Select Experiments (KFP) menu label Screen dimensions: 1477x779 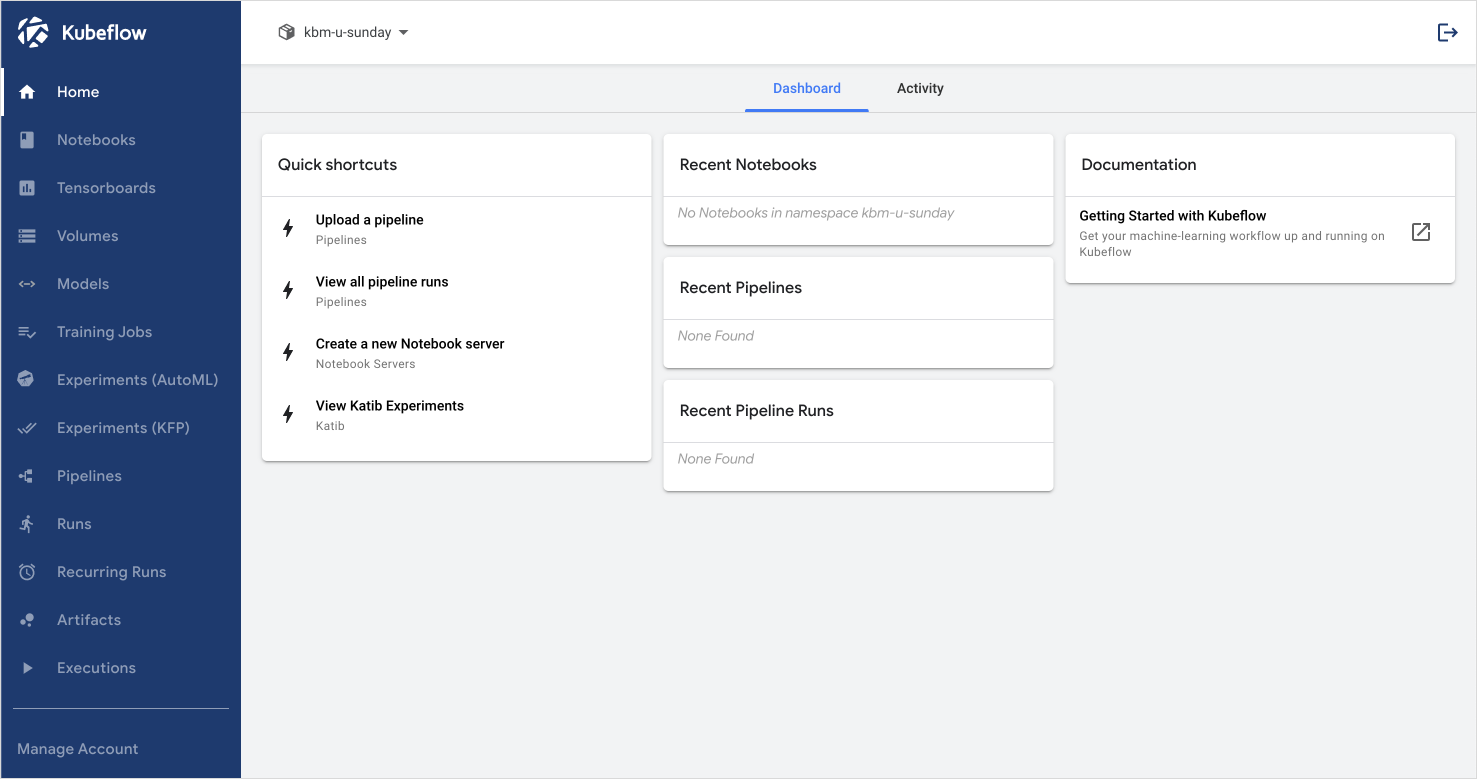pos(123,428)
